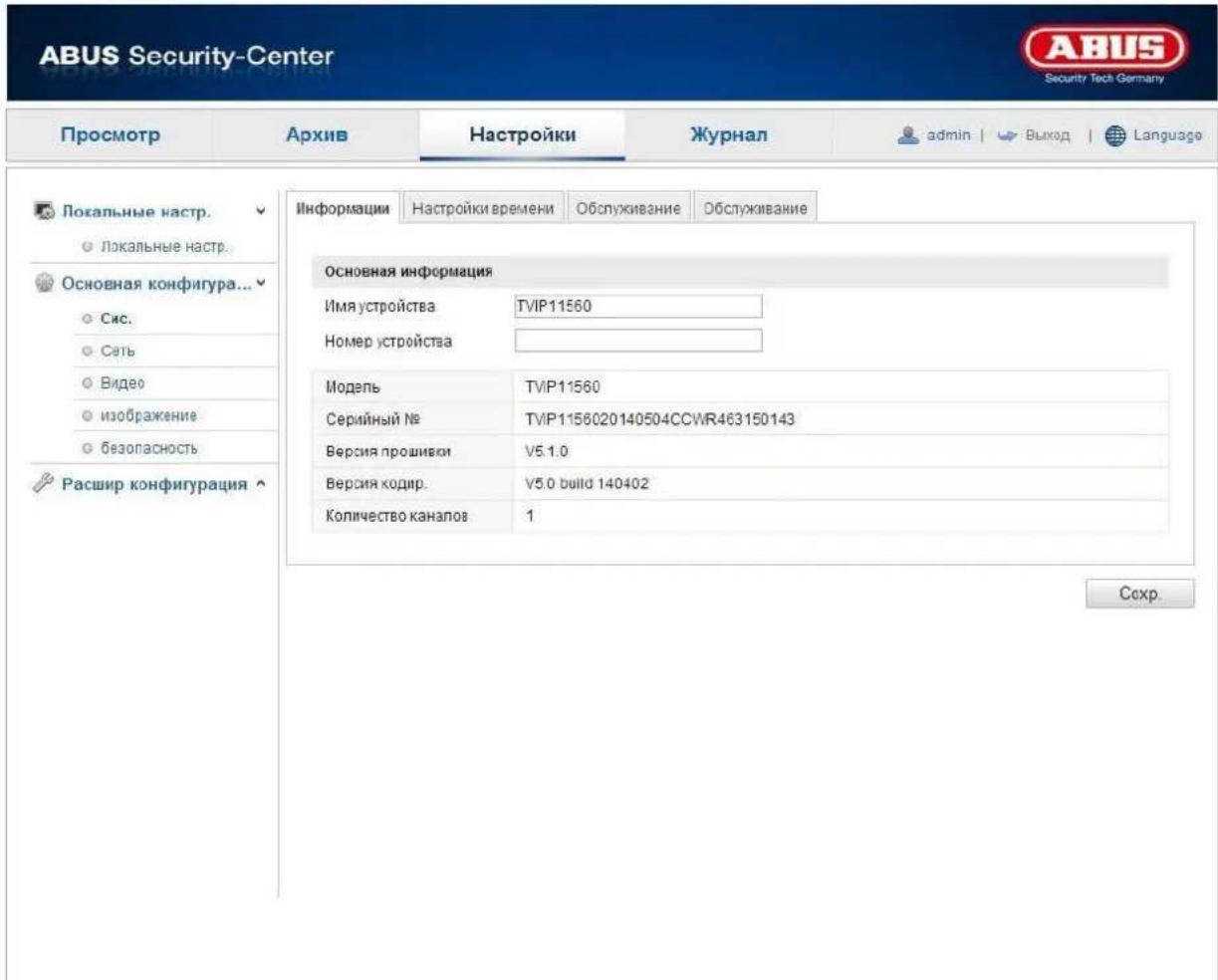
Task: Open the first Обслуживание sub-tab
Action: point(628,209)
